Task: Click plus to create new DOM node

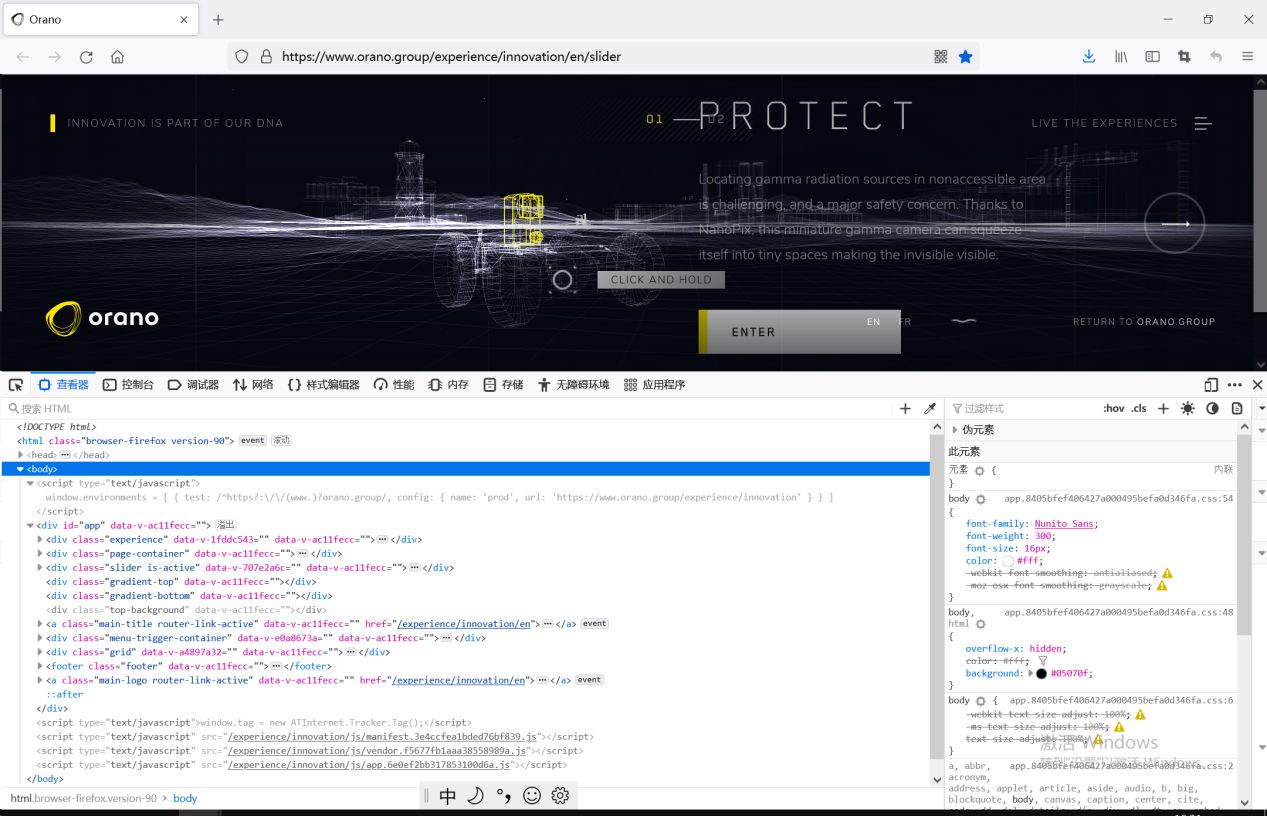Action: click(x=905, y=408)
